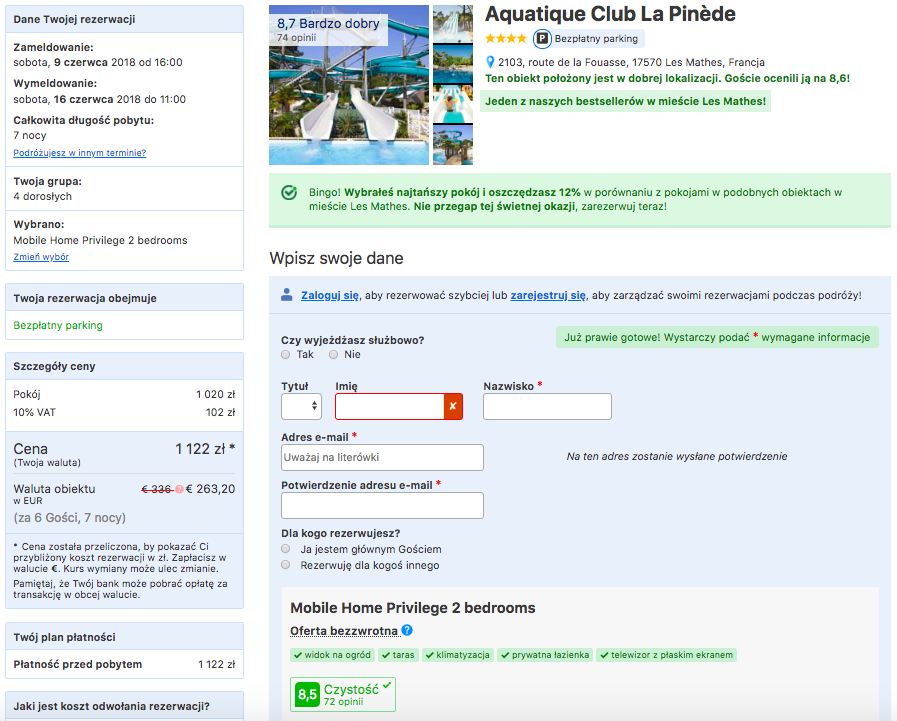Screen dimensions: 897x721
Task: Click the Zaloguj się link
Action: [330, 295]
